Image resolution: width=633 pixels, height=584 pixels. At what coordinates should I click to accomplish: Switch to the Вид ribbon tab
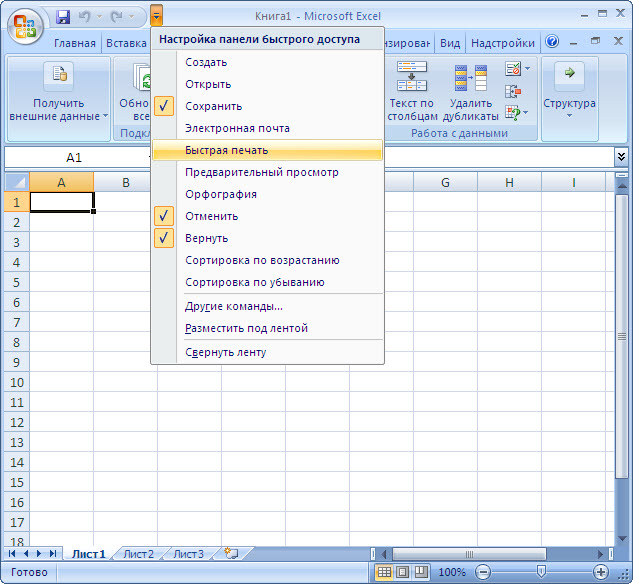coord(450,43)
